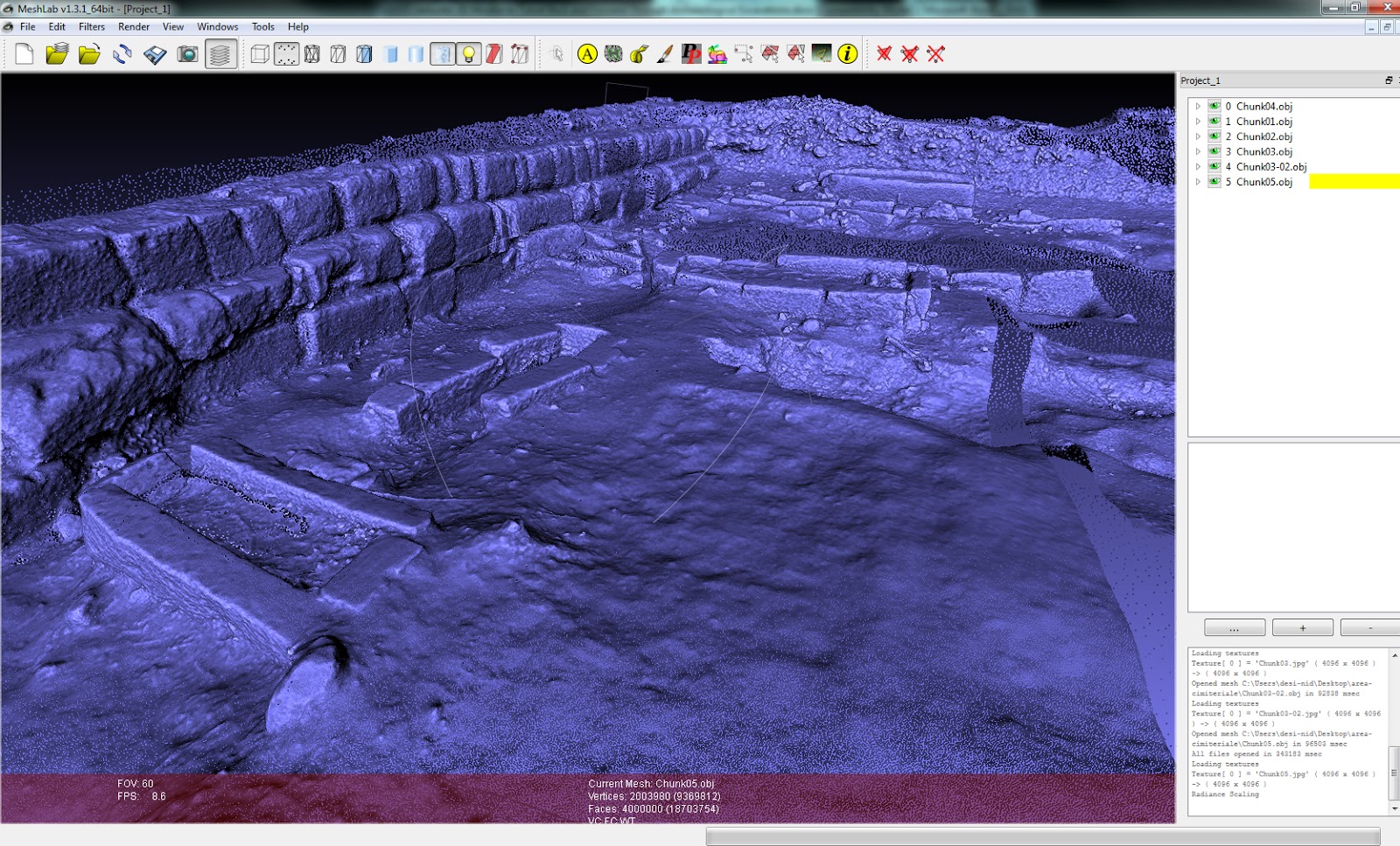Hide Chunk04.obj with its eye icon
This screenshot has height=846, width=1400.
point(1214,108)
